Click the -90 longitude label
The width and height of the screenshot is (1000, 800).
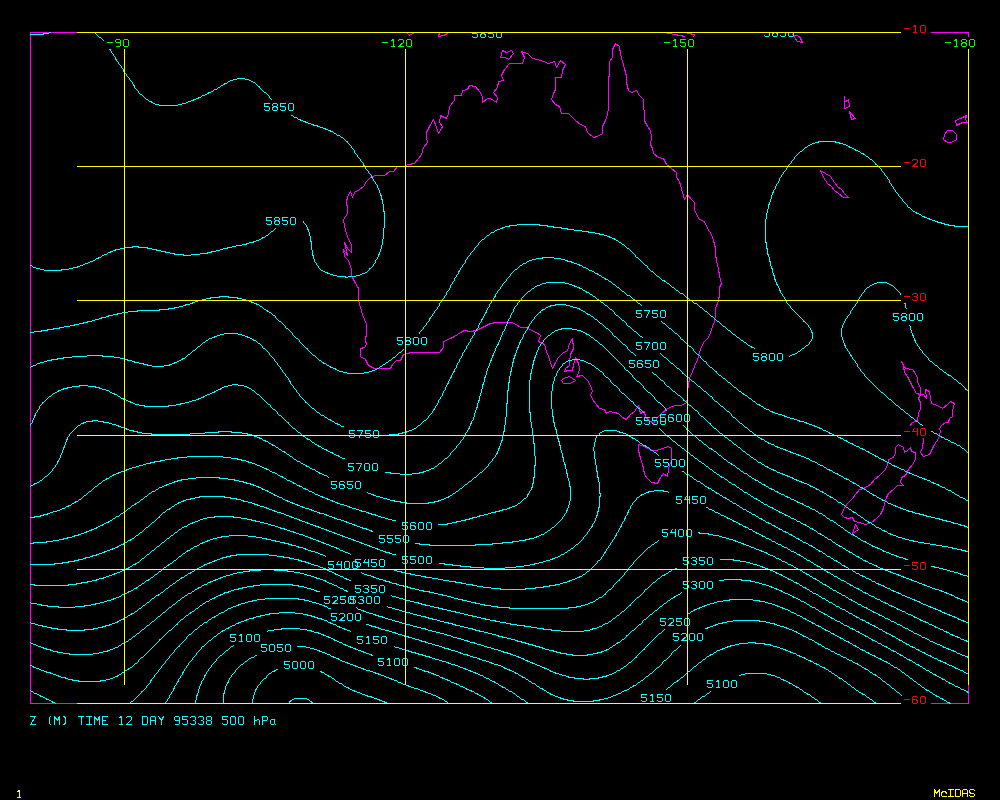[118, 43]
